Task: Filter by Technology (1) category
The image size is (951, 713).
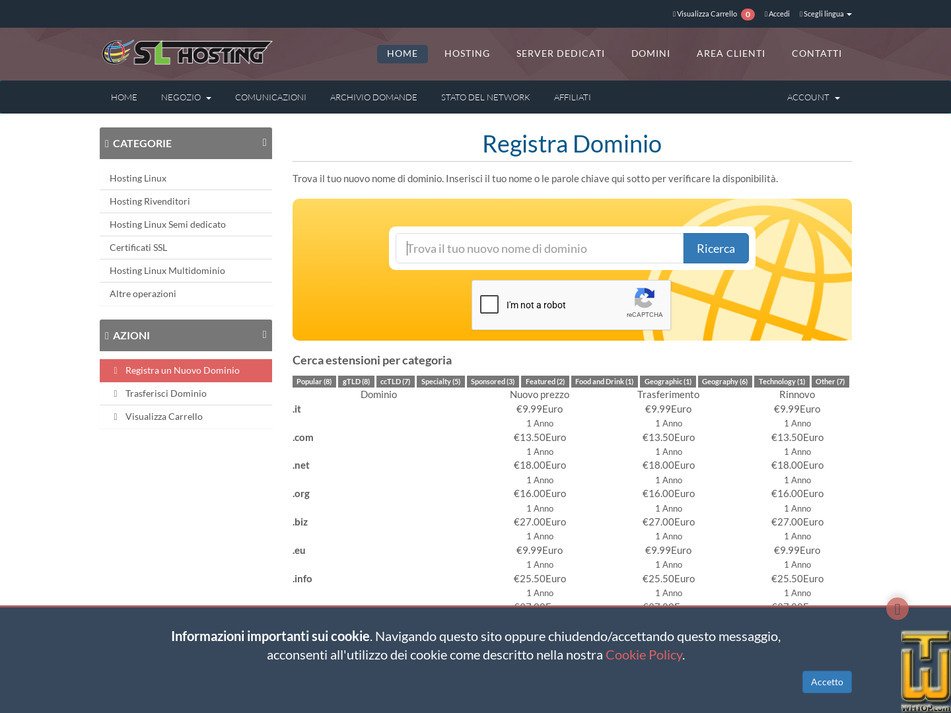Action: (x=782, y=381)
